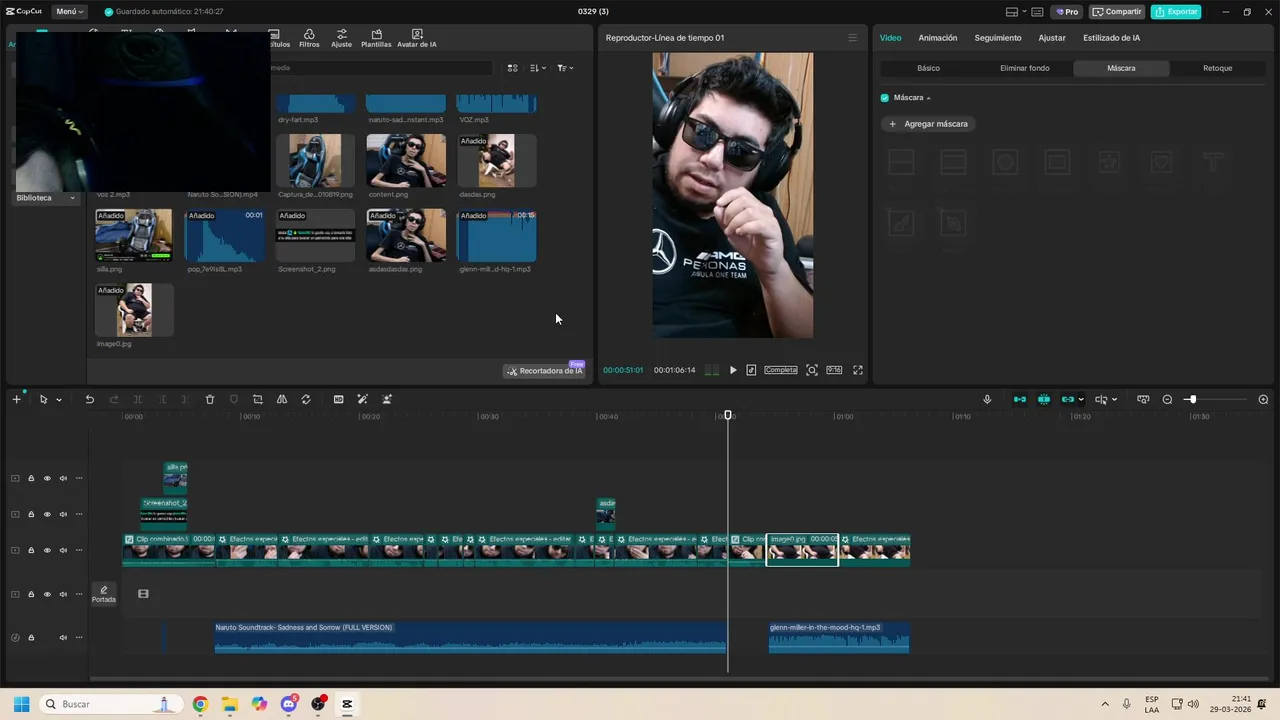This screenshot has width=1280, height=720.
Task: Open the Ajuste panel
Action: 342,38
